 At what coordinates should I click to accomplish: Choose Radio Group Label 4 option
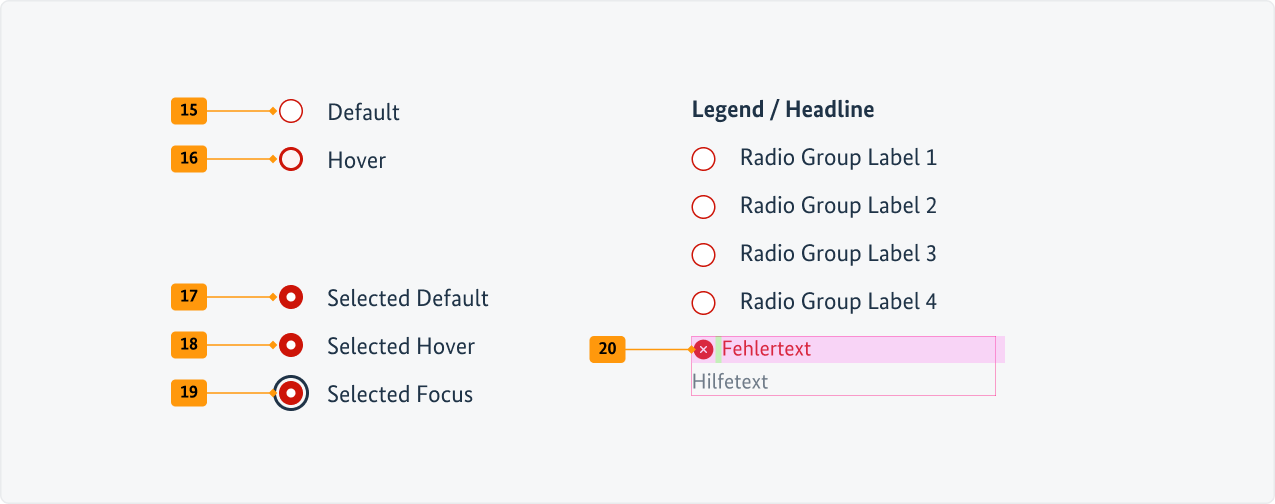coord(704,302)
